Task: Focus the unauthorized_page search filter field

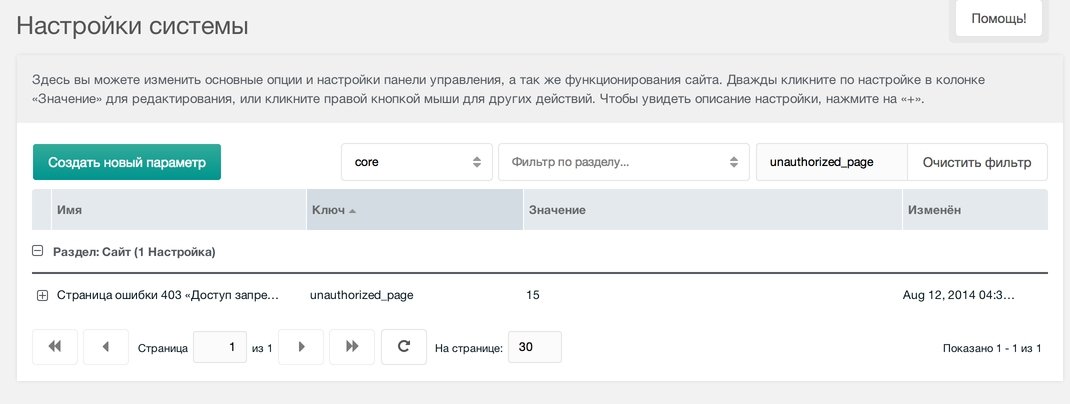Action: [831, 162]
